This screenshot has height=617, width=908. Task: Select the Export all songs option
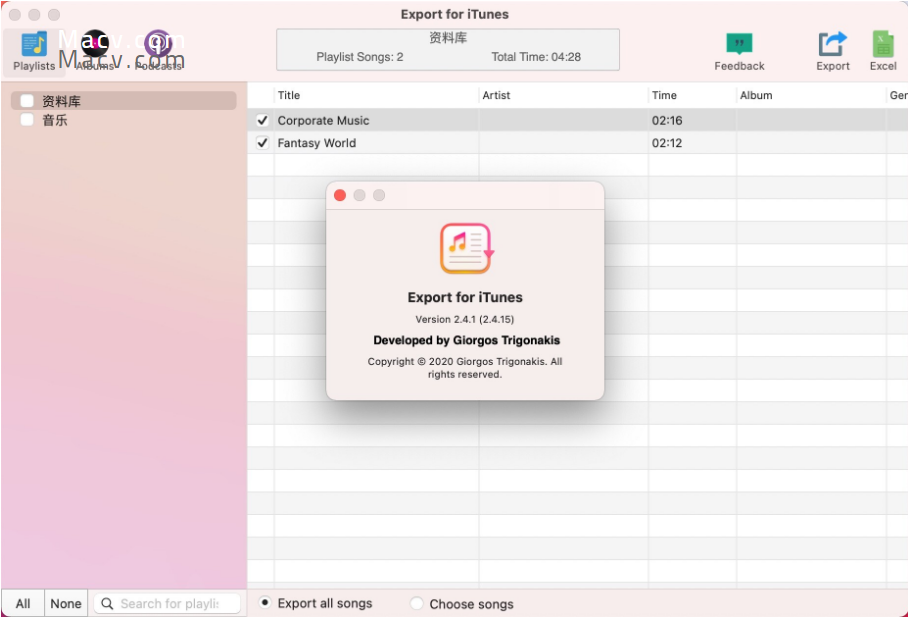[264, 604]
